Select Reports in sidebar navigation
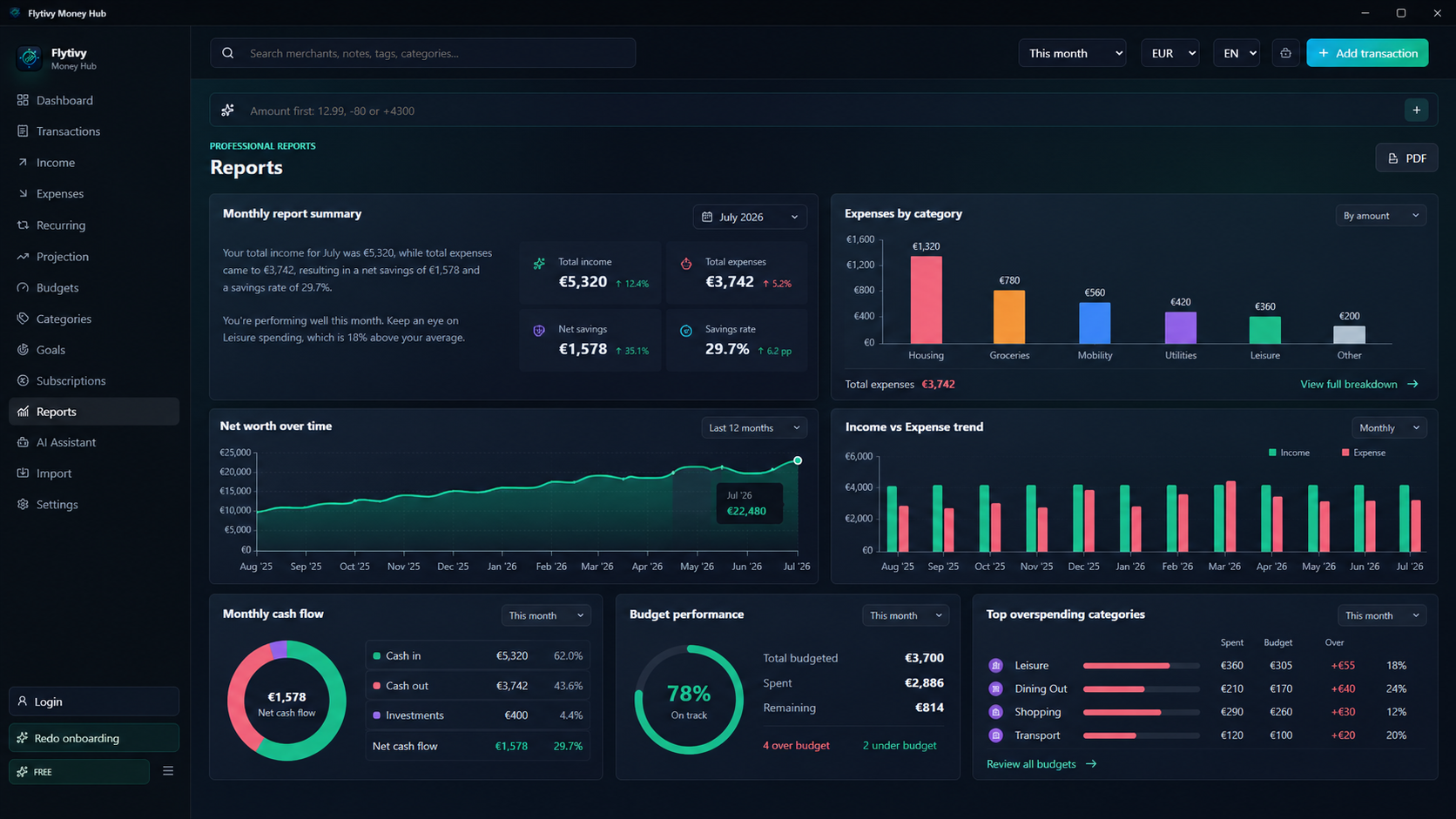1456x819 pixels. [x=94, y=412]
